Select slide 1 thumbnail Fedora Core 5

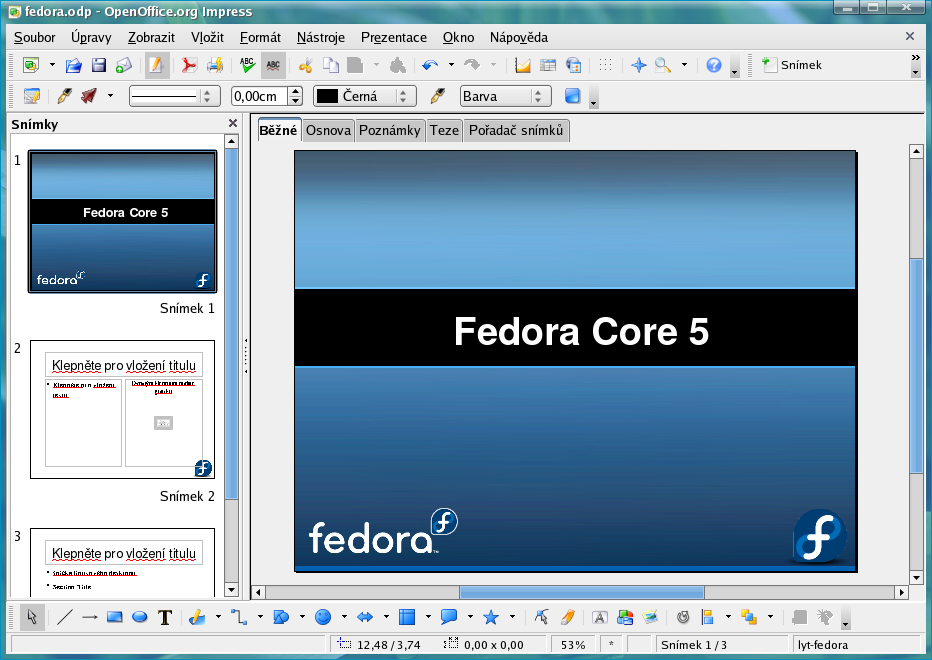(122, 221)
